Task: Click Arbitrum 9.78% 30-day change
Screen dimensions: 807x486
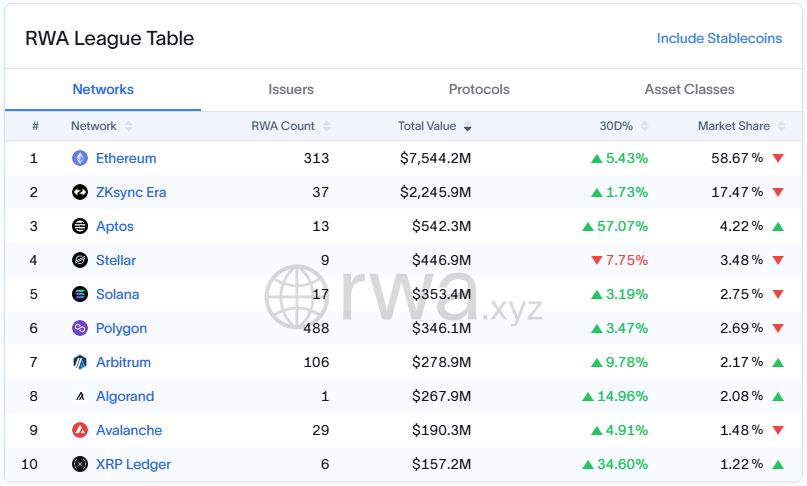Action: pos(620,362)
